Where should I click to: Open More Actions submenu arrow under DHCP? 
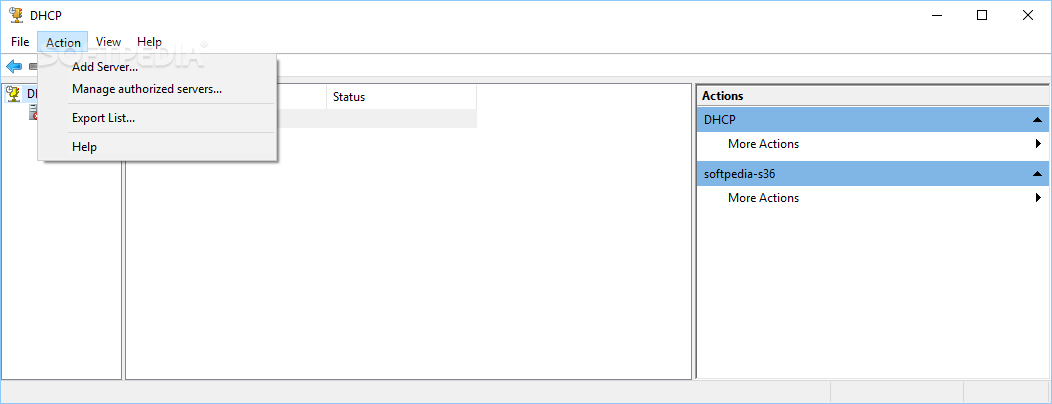coord(1039,144)
